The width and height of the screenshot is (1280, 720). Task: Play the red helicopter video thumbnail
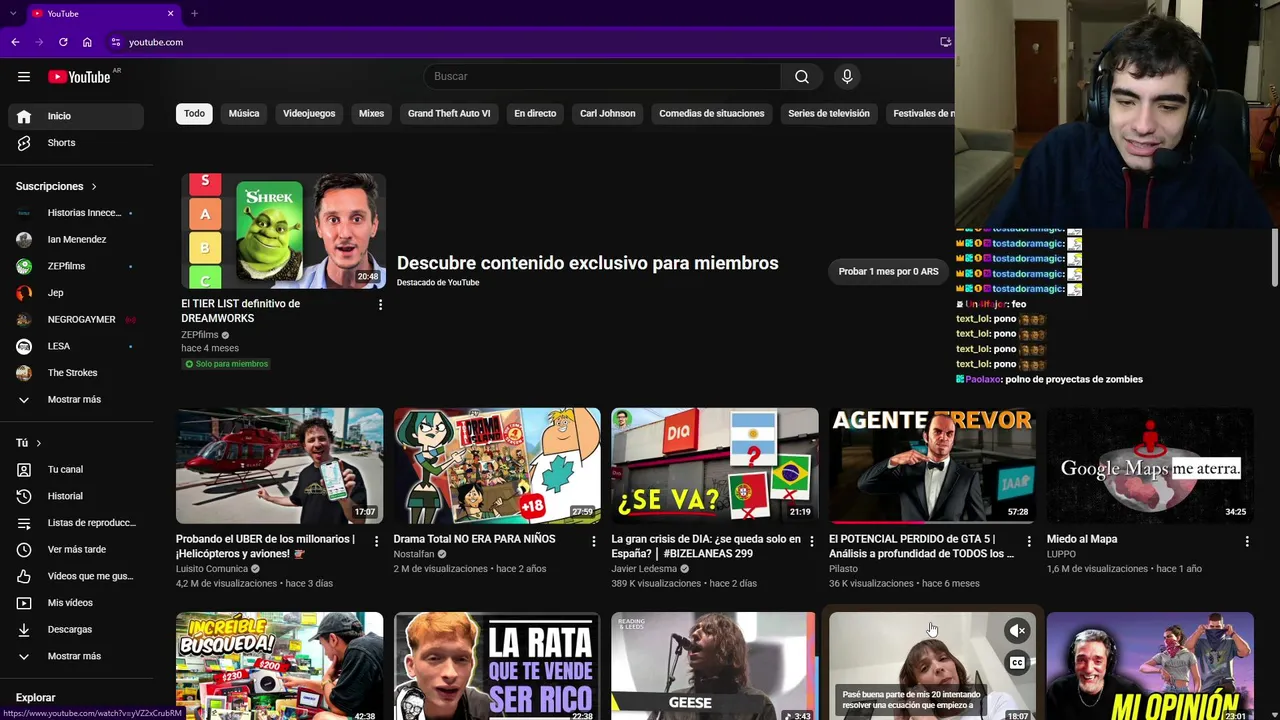point(280,466)
